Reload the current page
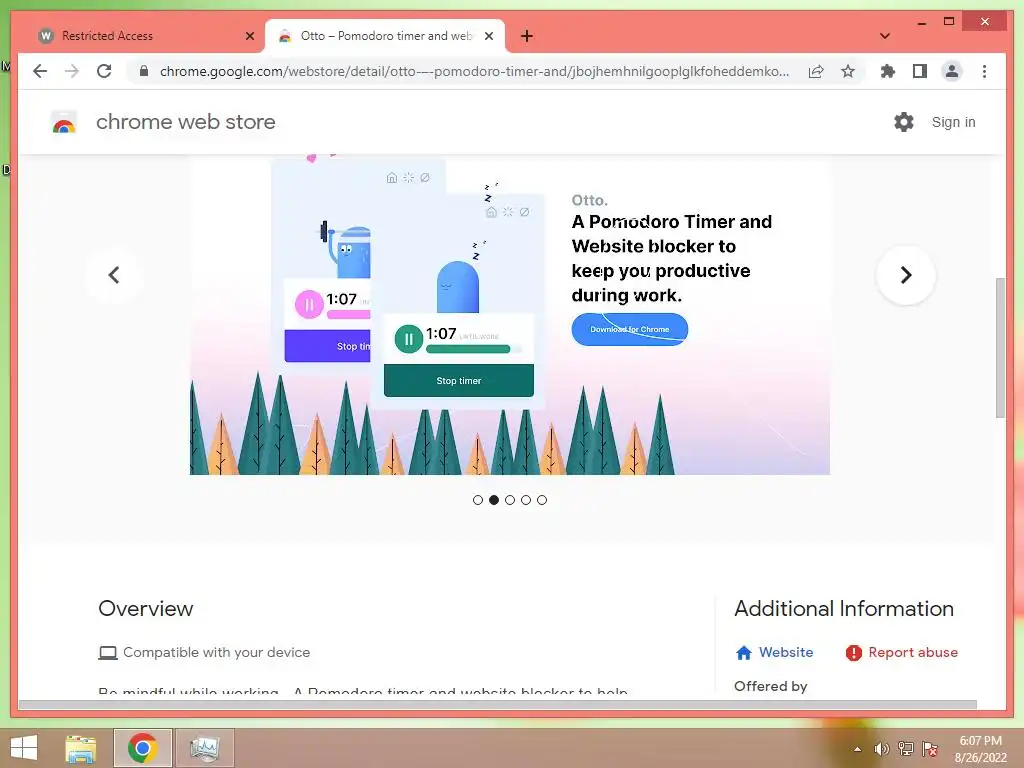This screenshot has height=768, width=1024. click(104, 71)
